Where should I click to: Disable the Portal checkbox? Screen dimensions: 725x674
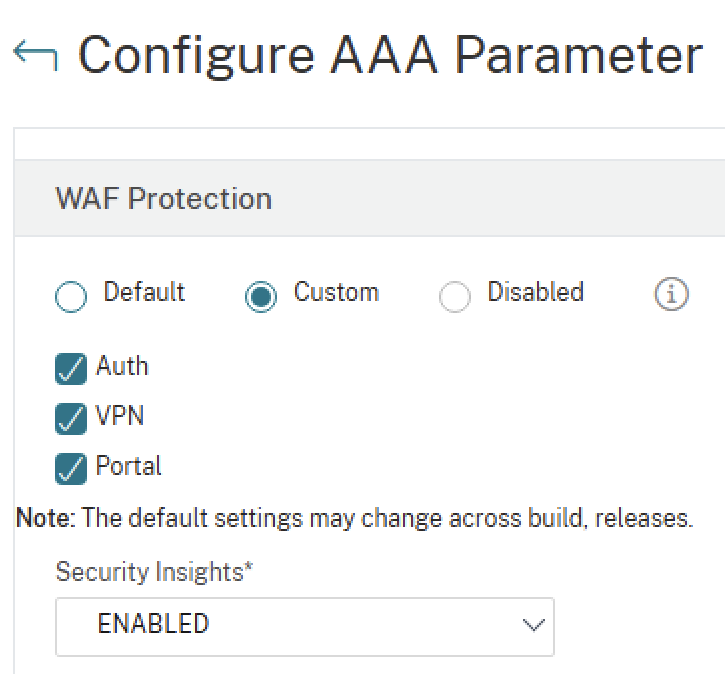point(71,468)
